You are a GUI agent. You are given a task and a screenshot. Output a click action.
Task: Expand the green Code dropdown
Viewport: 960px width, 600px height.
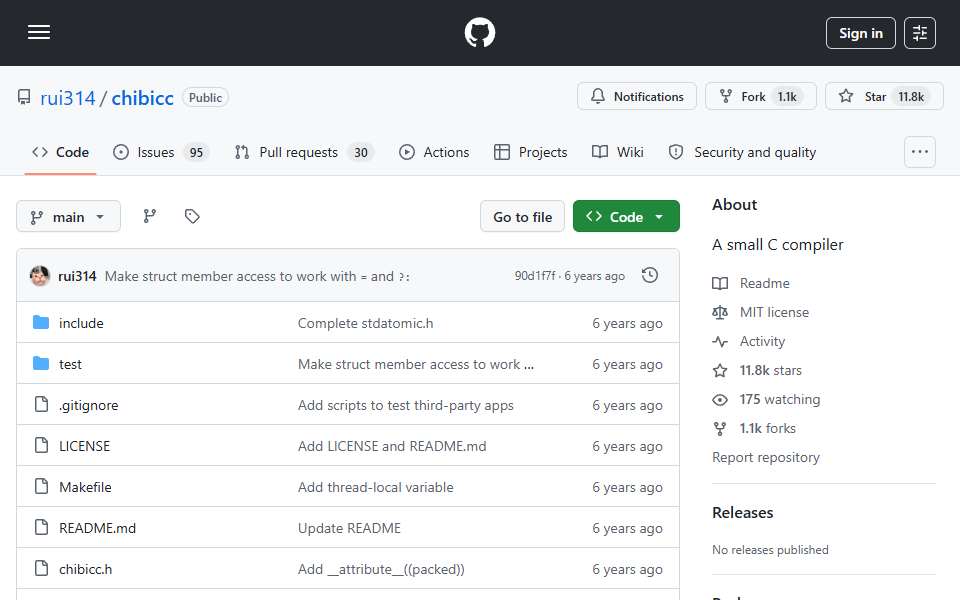[x=626, y=216]
